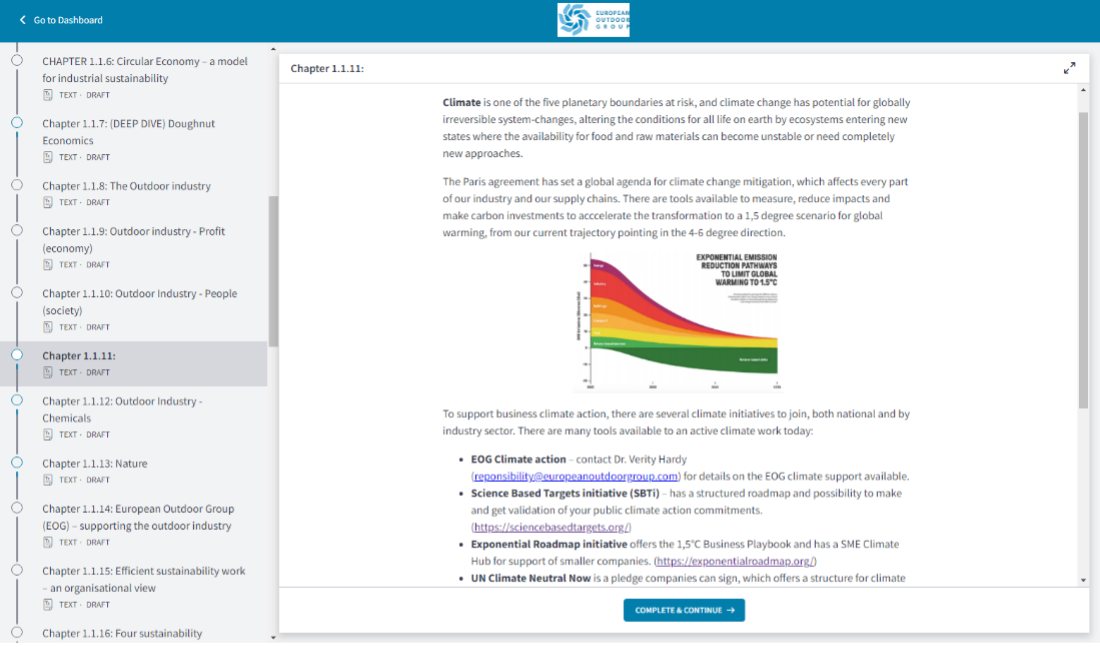Click the progress circle for Chapter 1.1.15
The width and height of the screenshot is (1100, 647).
17,570
